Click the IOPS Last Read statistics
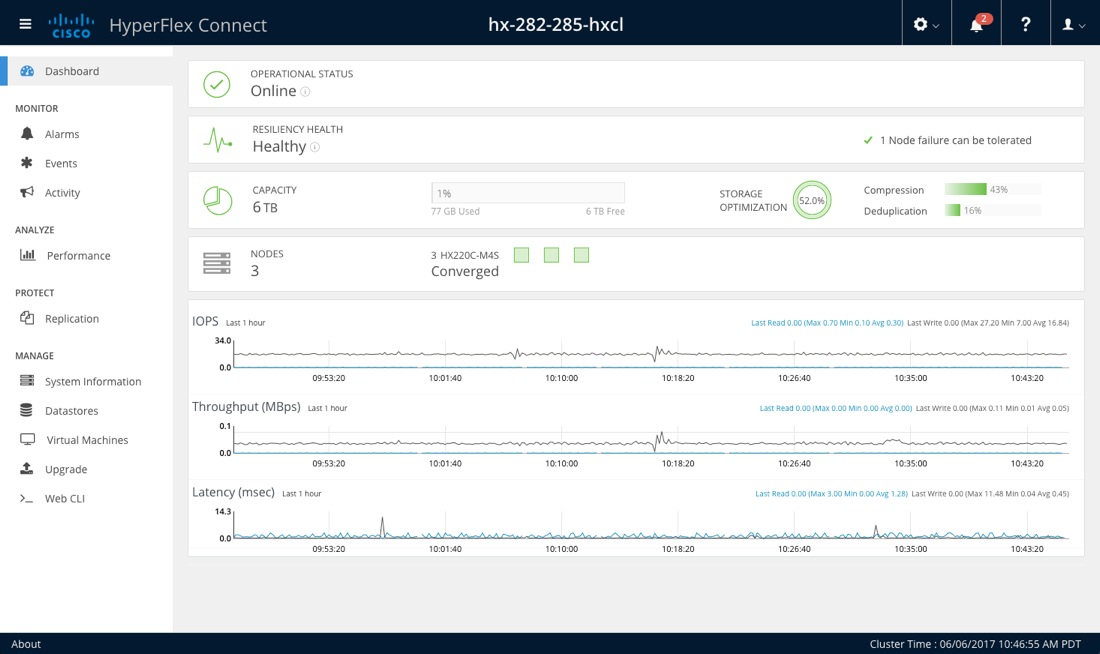 827,323
